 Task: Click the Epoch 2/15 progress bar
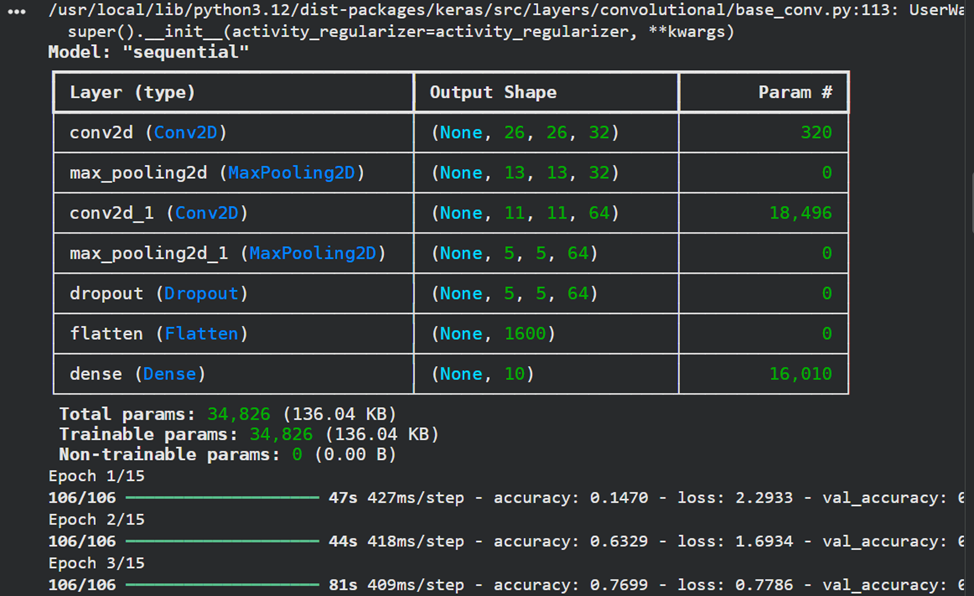pos(221,541)
